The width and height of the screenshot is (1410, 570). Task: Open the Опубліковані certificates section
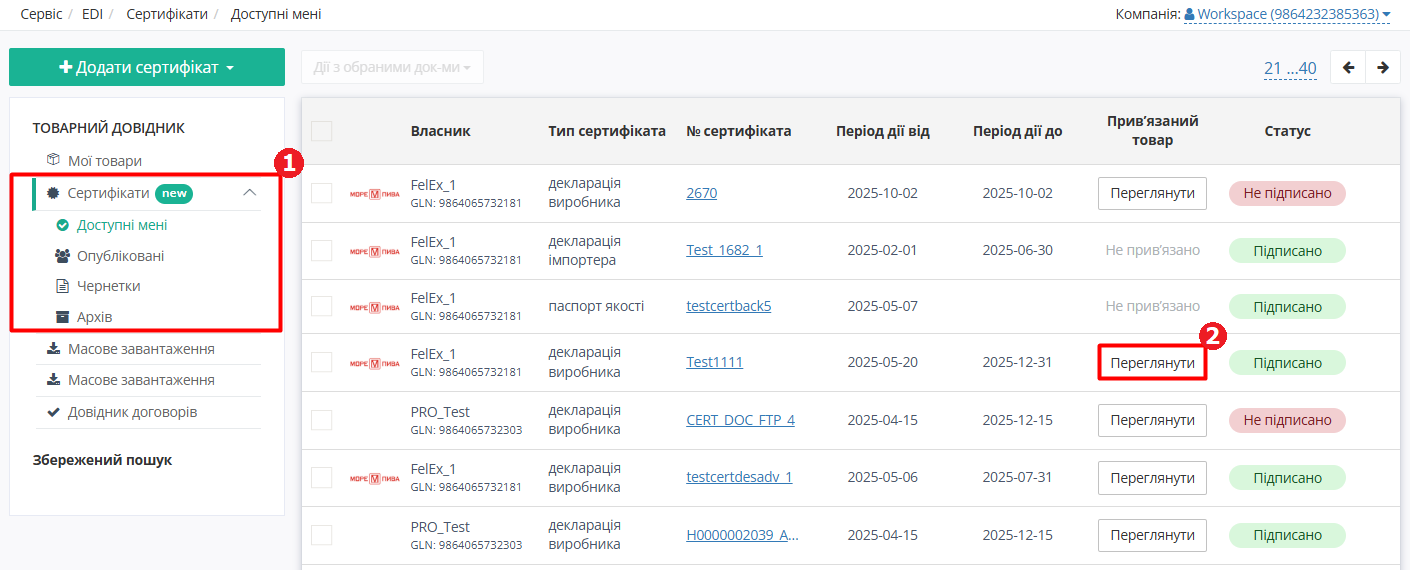(121, 256)
